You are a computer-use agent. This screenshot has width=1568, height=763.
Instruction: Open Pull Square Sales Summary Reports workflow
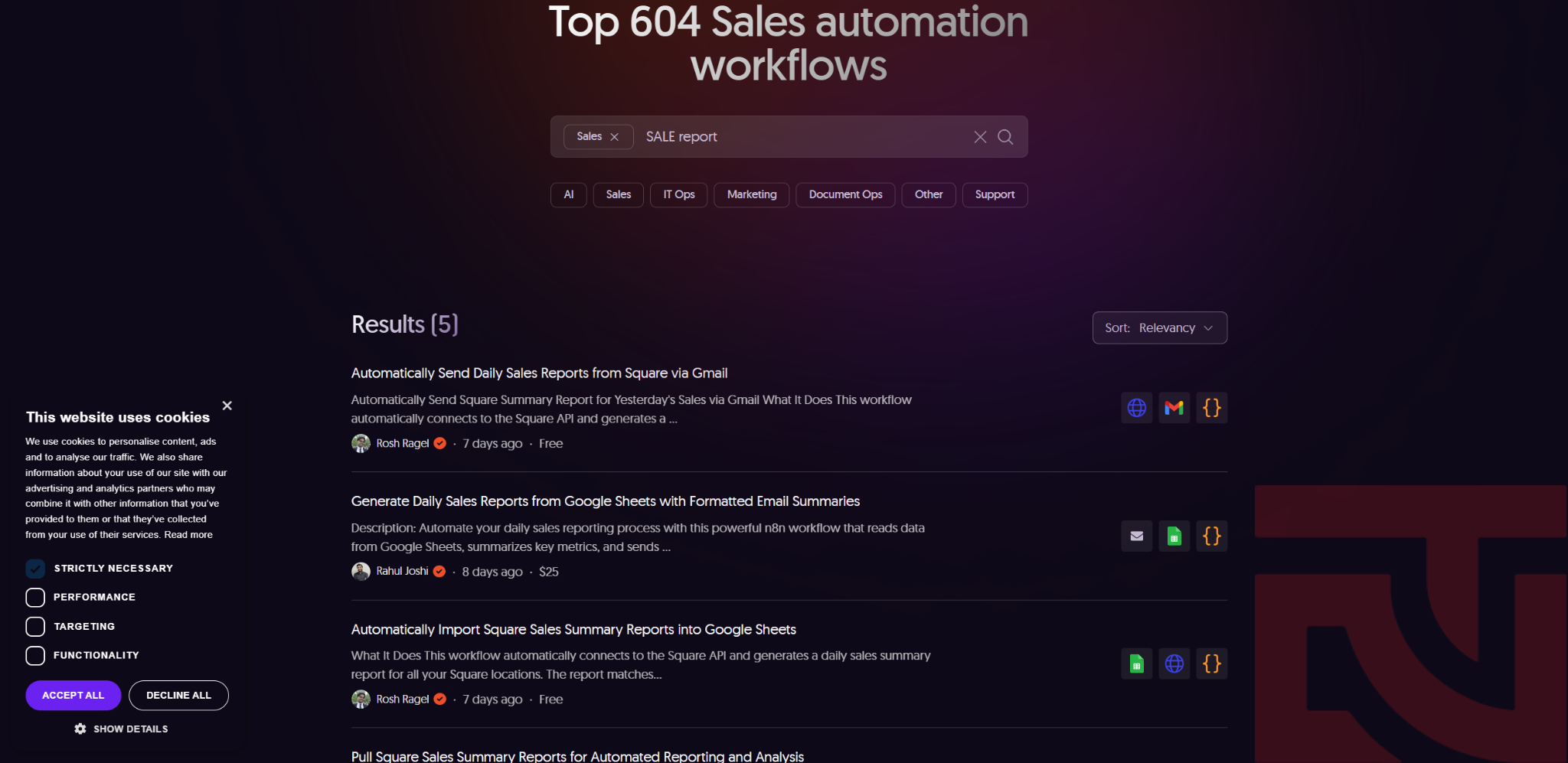pos(577,756)
